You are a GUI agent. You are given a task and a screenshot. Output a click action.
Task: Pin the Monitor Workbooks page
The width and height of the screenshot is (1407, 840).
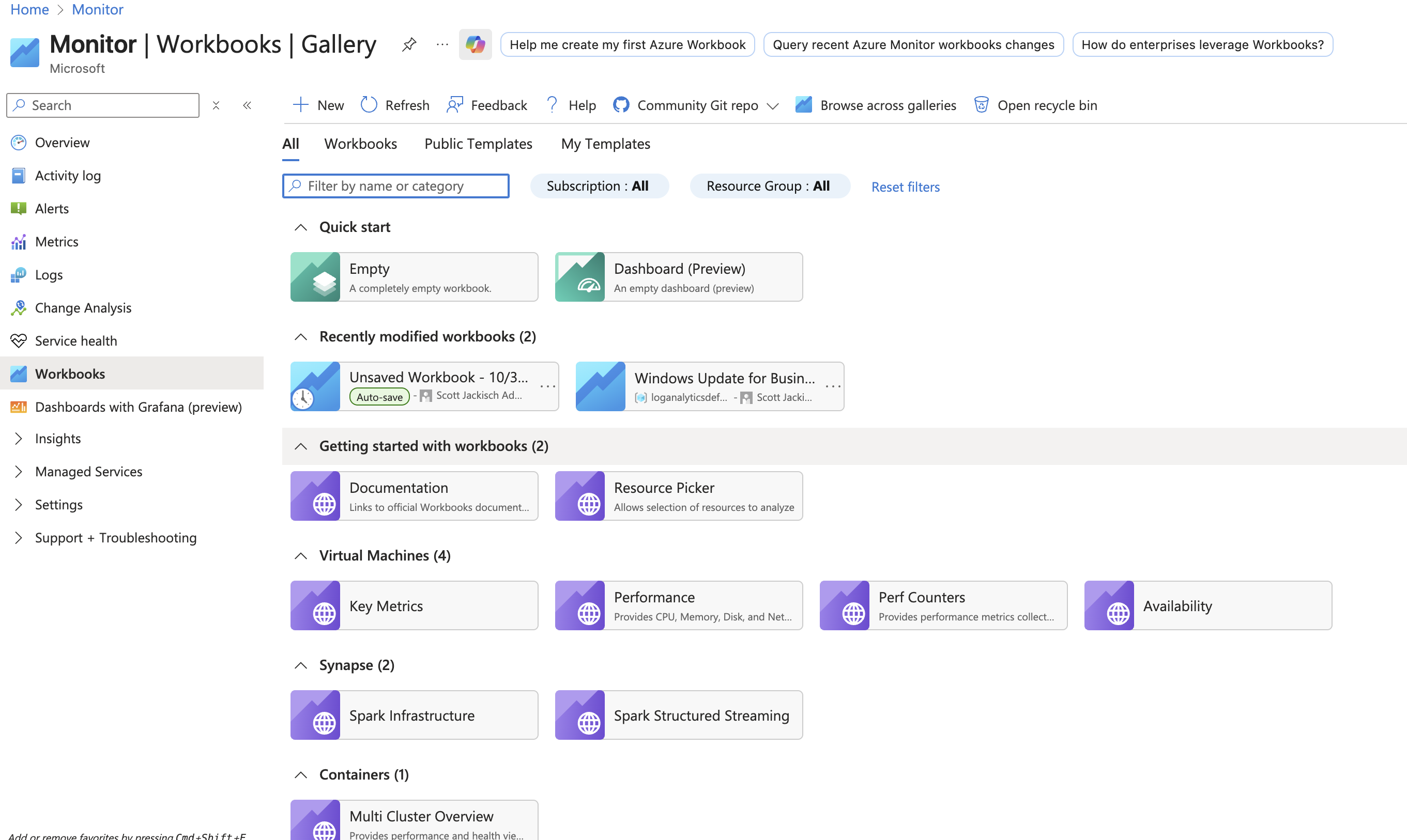(x=409, y=44)
